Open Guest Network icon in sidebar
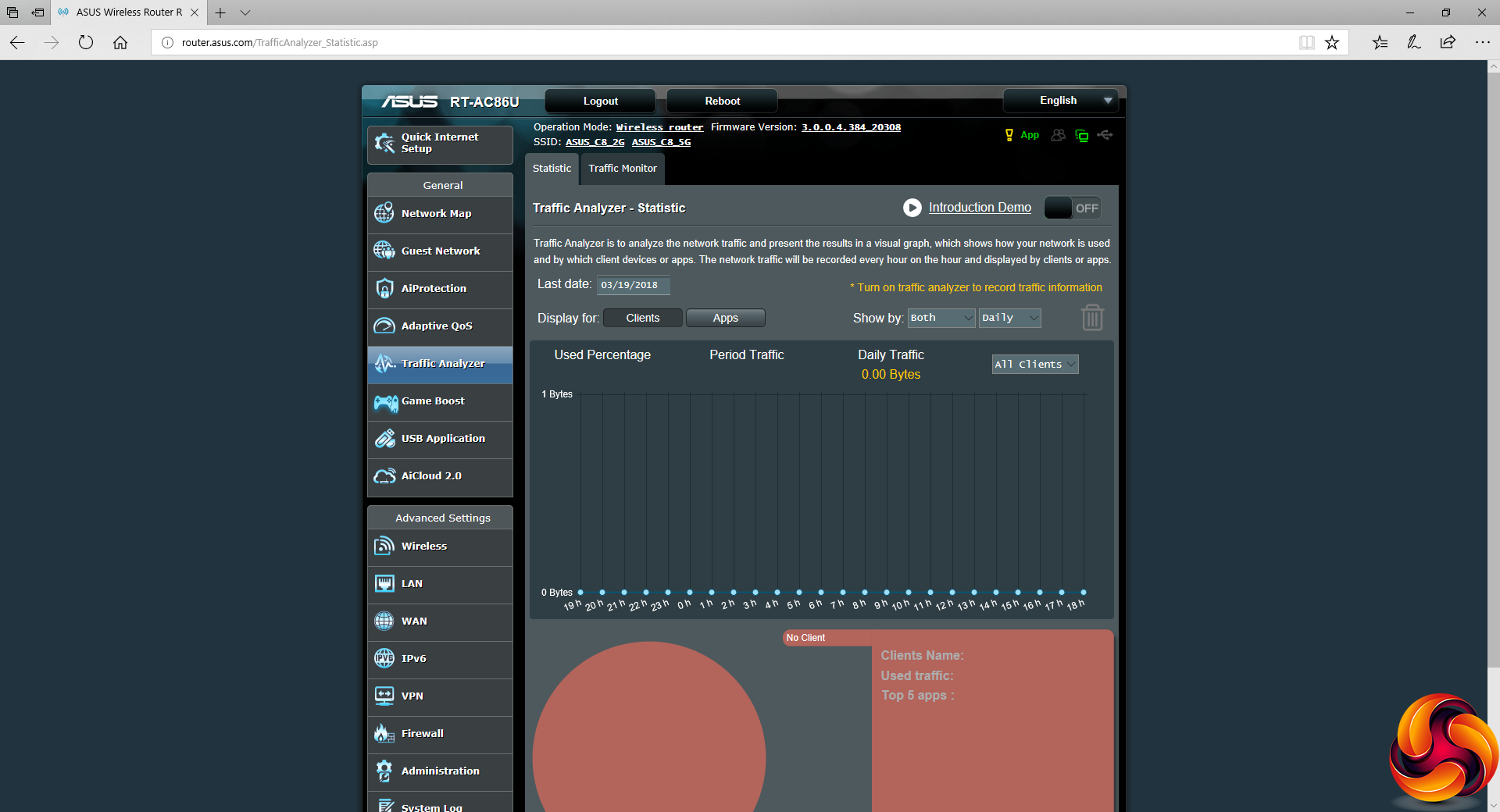Image resolution: width=1500 pixels, height=812 pixels. 384,251
